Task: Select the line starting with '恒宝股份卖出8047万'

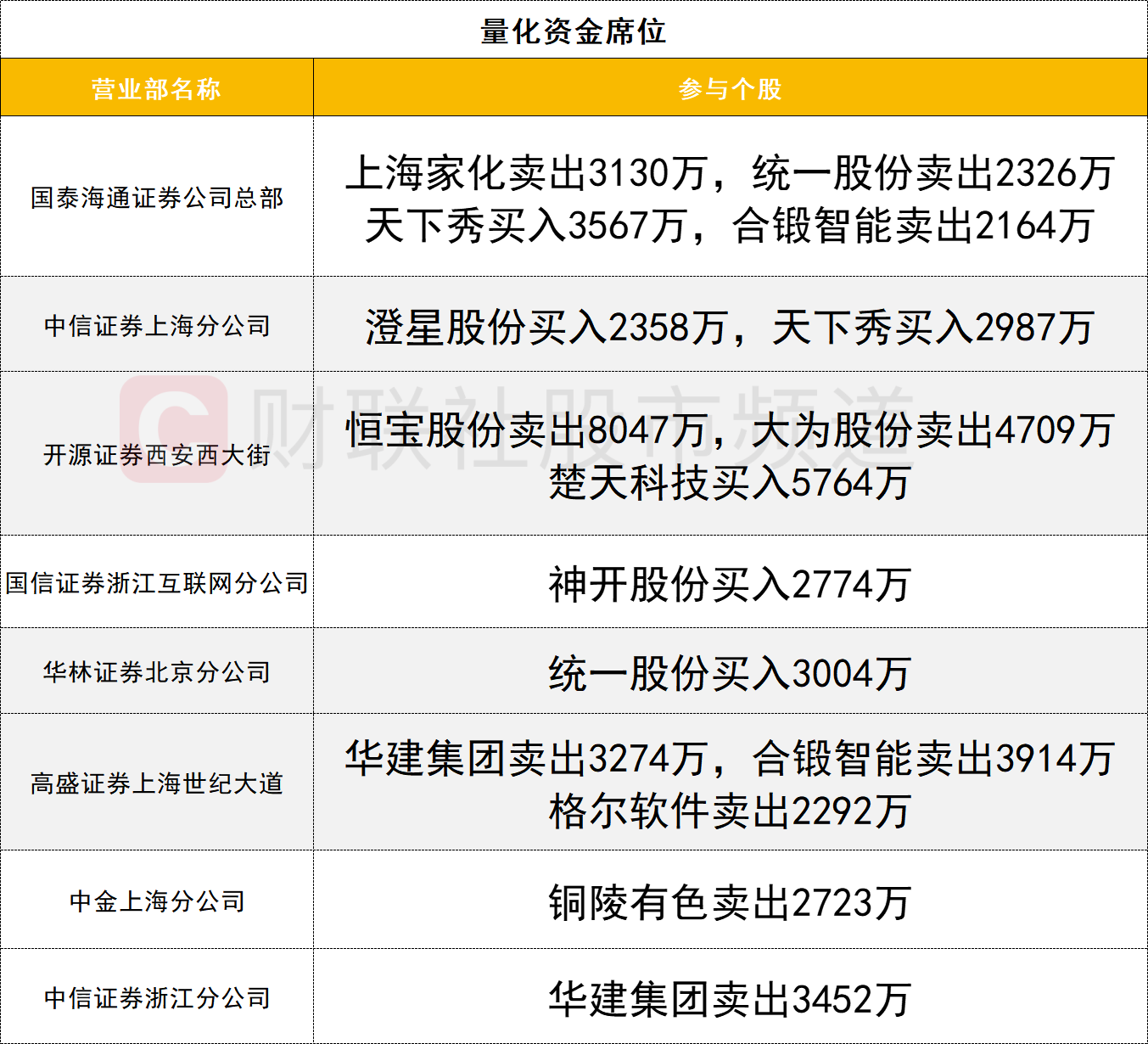Action: [731, 430]
